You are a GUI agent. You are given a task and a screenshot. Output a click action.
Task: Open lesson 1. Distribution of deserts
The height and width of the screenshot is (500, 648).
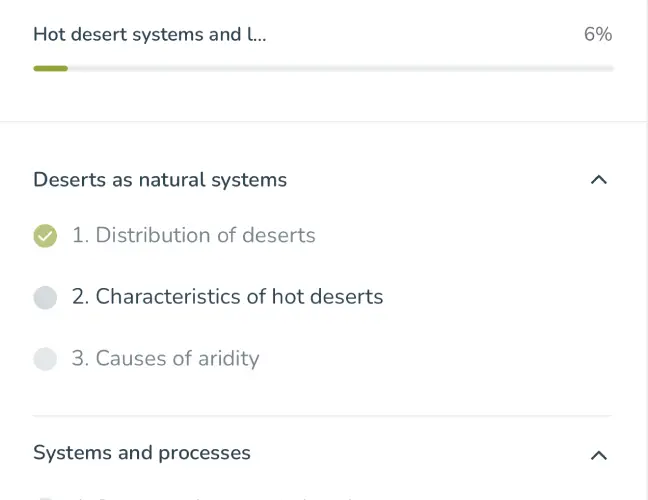(x=193, y=236)
